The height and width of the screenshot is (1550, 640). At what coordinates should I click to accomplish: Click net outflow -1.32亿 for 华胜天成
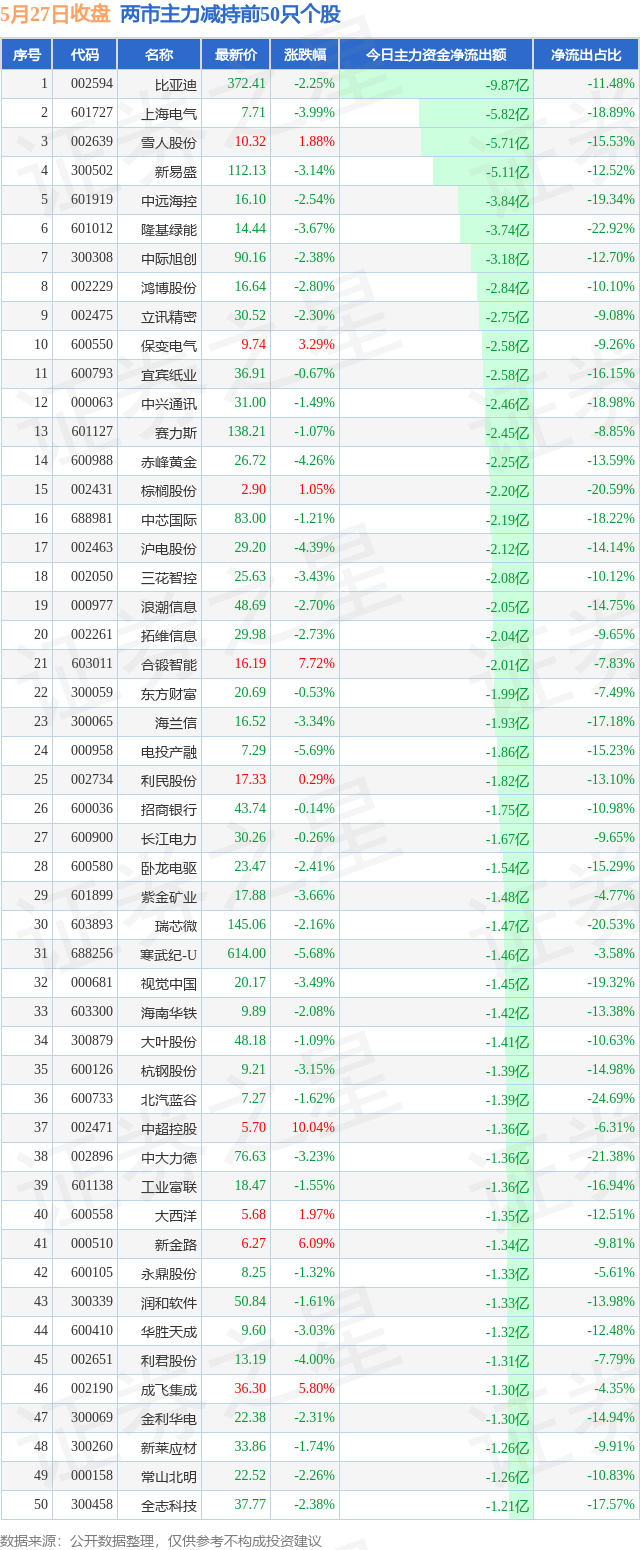(x=507, y=1332)
